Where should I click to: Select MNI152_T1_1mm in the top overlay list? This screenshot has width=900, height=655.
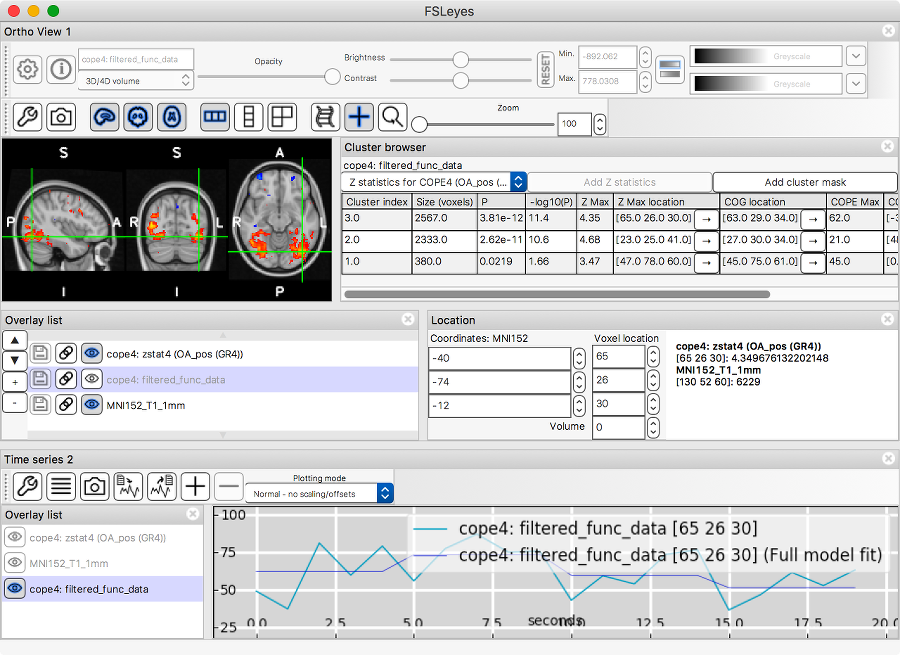(146, 405)
